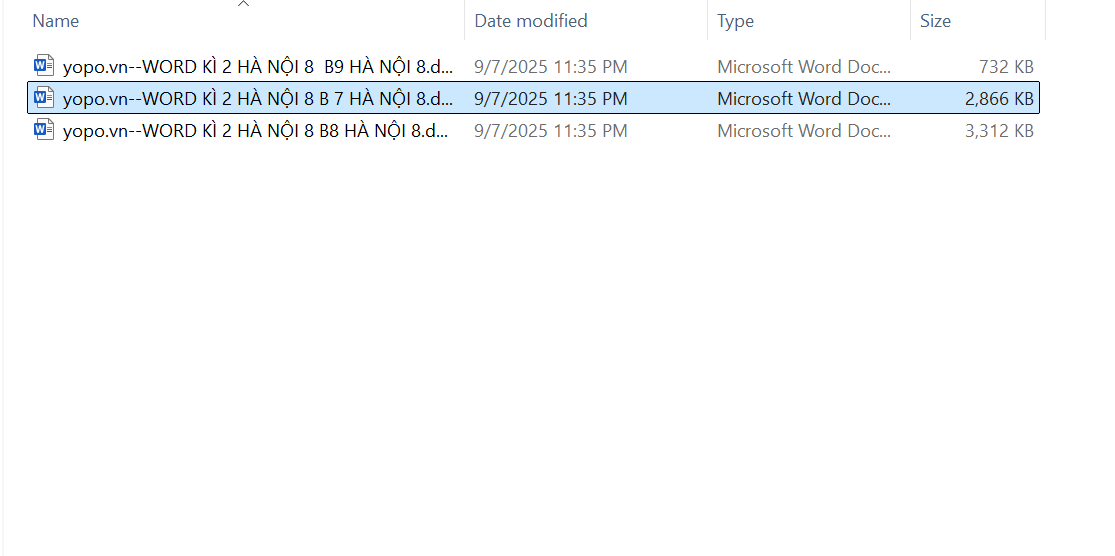Click the Microsoft Word type of the B9 file
The width and height of the screenshot is (1115, 556).
[x=803, y=67]
